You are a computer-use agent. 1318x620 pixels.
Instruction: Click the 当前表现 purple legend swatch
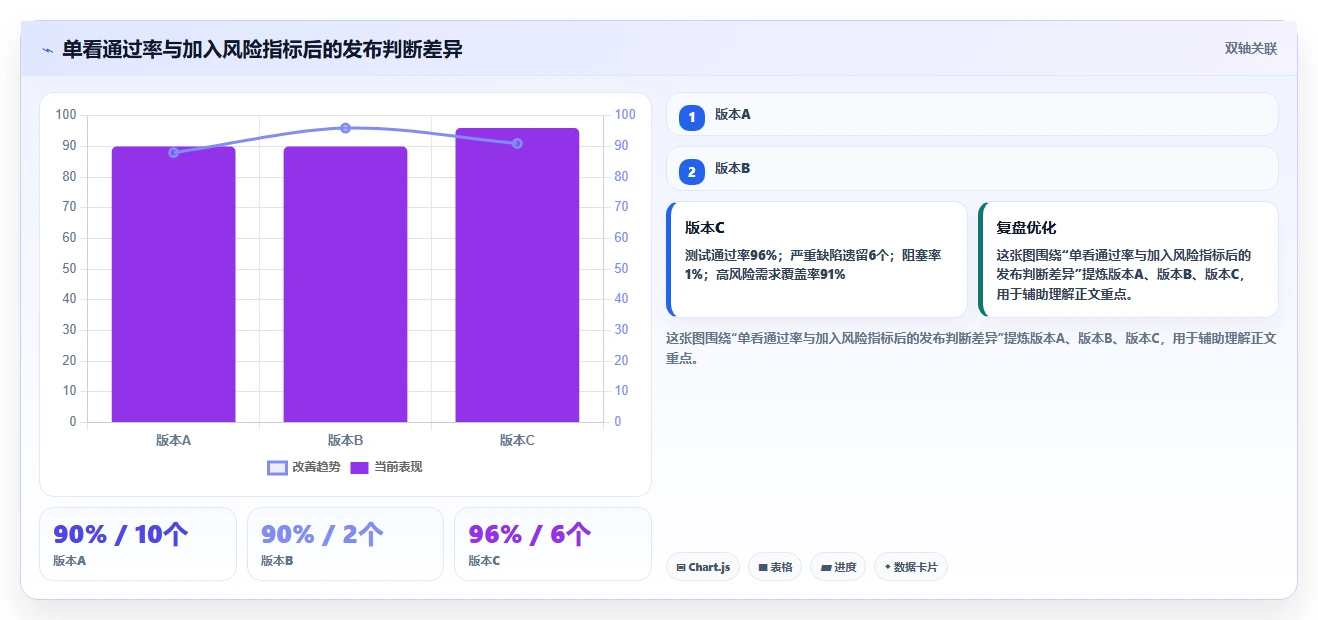[360, 467]
